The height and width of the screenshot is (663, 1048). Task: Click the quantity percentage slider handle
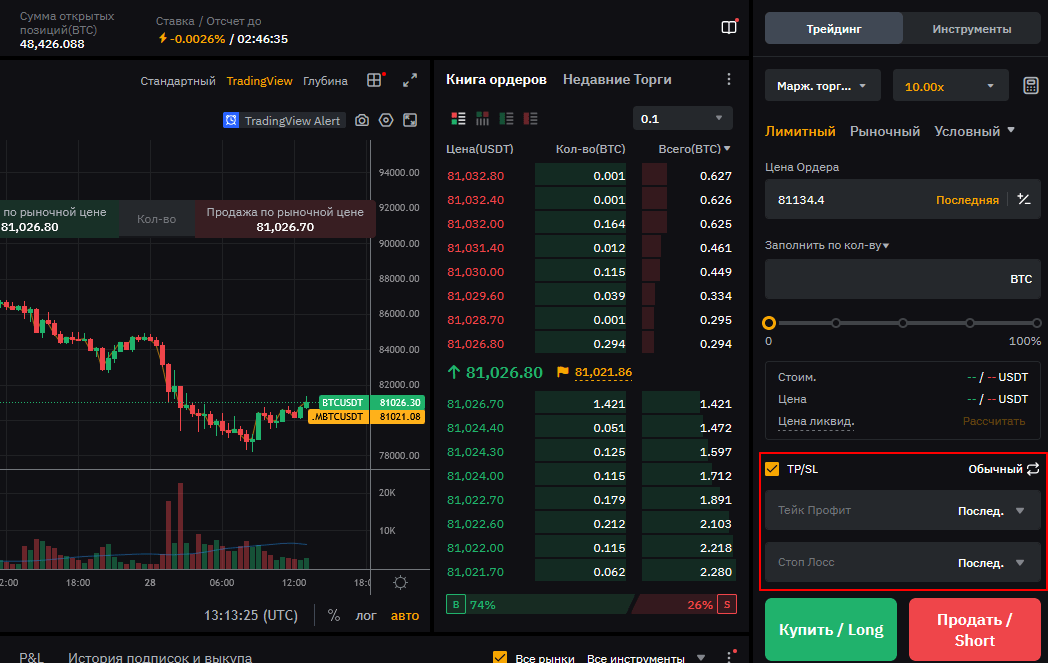click(x=769, y=323)
